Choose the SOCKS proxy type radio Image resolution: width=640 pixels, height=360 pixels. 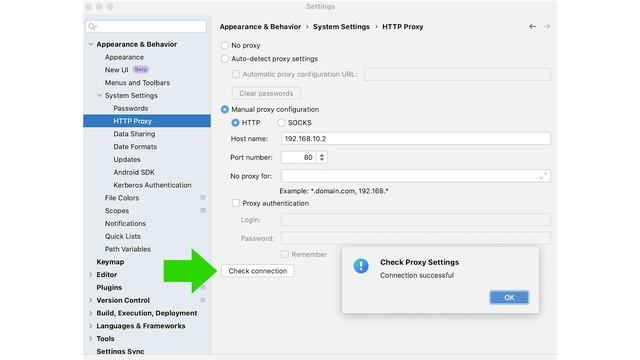(x=281, y=122)
